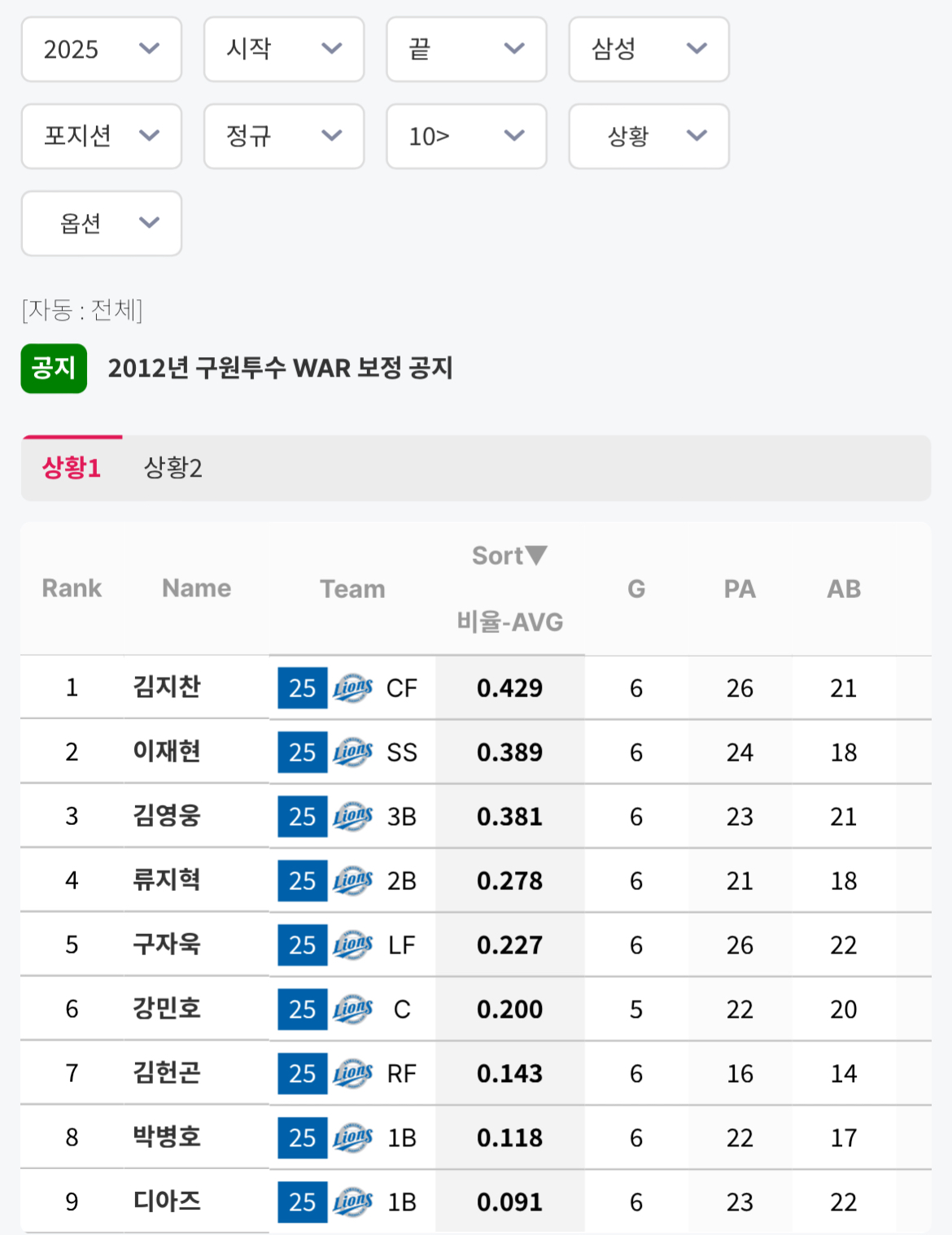Image resolution: width=952 pixels, height=1235 pixels.
Task: Switch to the 상황2 tab
Action: (x=172, y=469)
